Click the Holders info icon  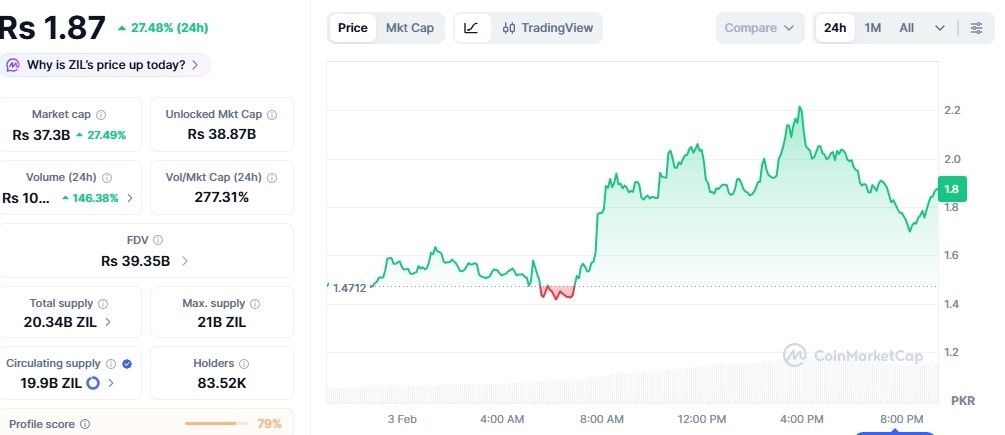244,364
